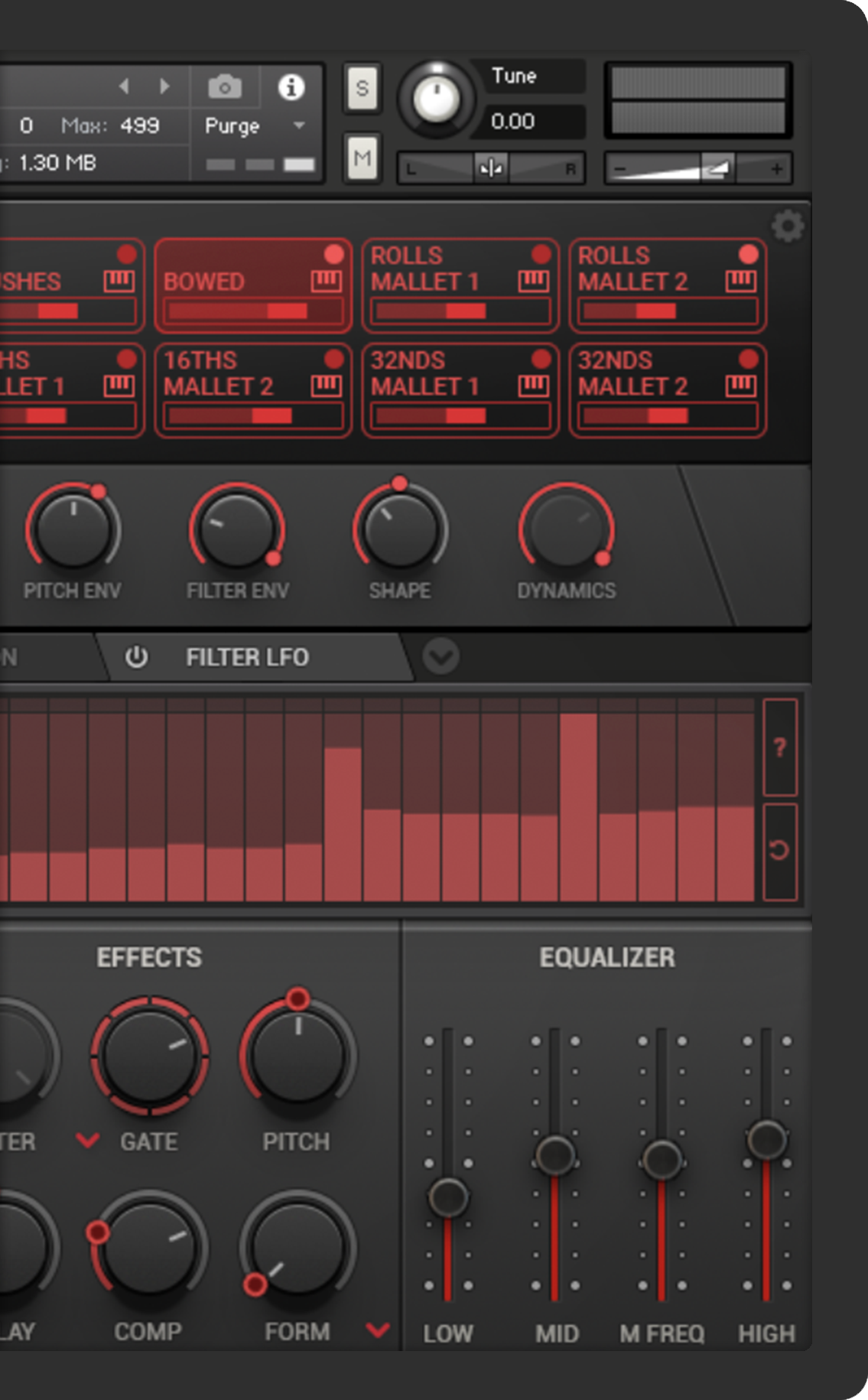This screenshot has width=868, height=1400.
Task: Click the camera snapshot icon
Action: 225,87
